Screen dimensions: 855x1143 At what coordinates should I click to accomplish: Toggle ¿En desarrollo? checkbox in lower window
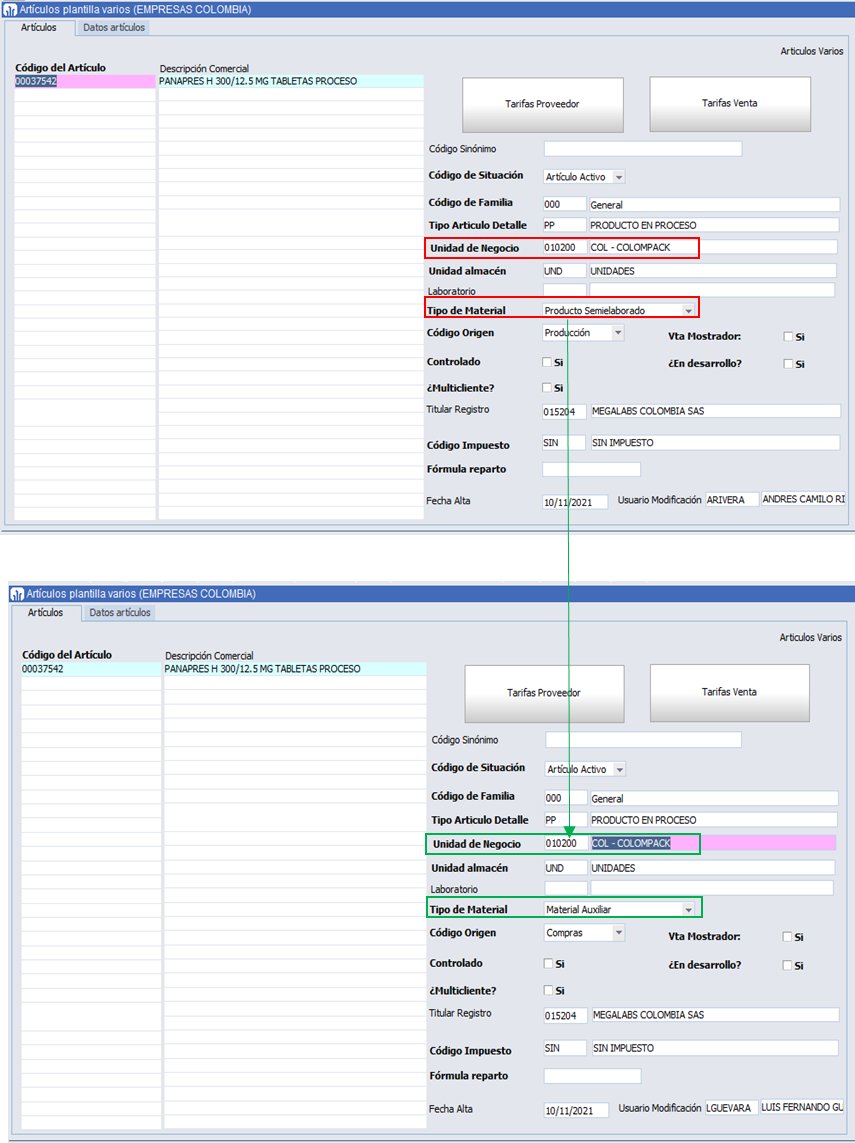coord(787,965)
